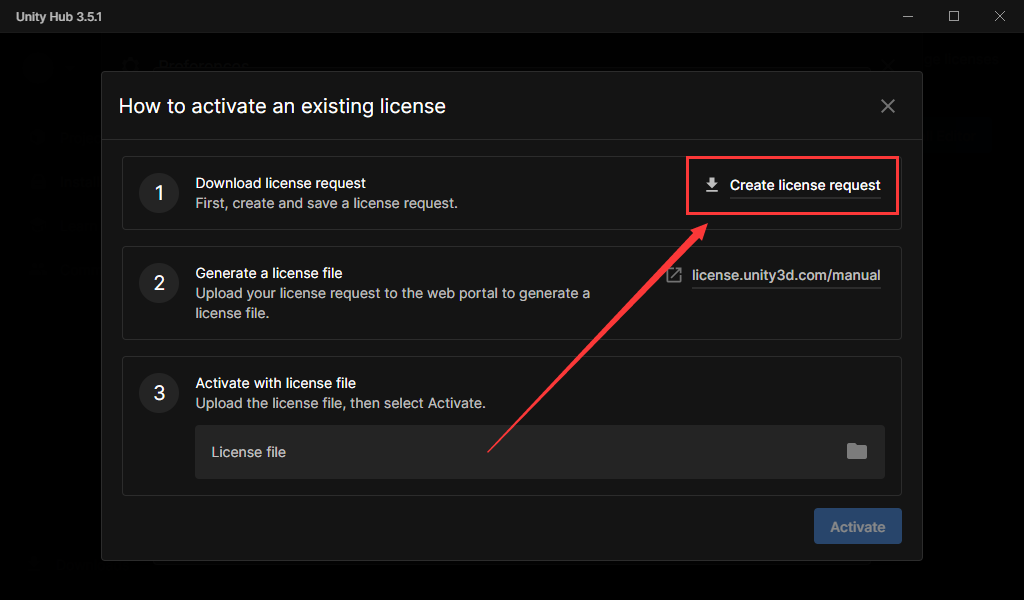Click the text "Upload the license file, then select Activate."

pyautogui.click(x=340, y=403)
